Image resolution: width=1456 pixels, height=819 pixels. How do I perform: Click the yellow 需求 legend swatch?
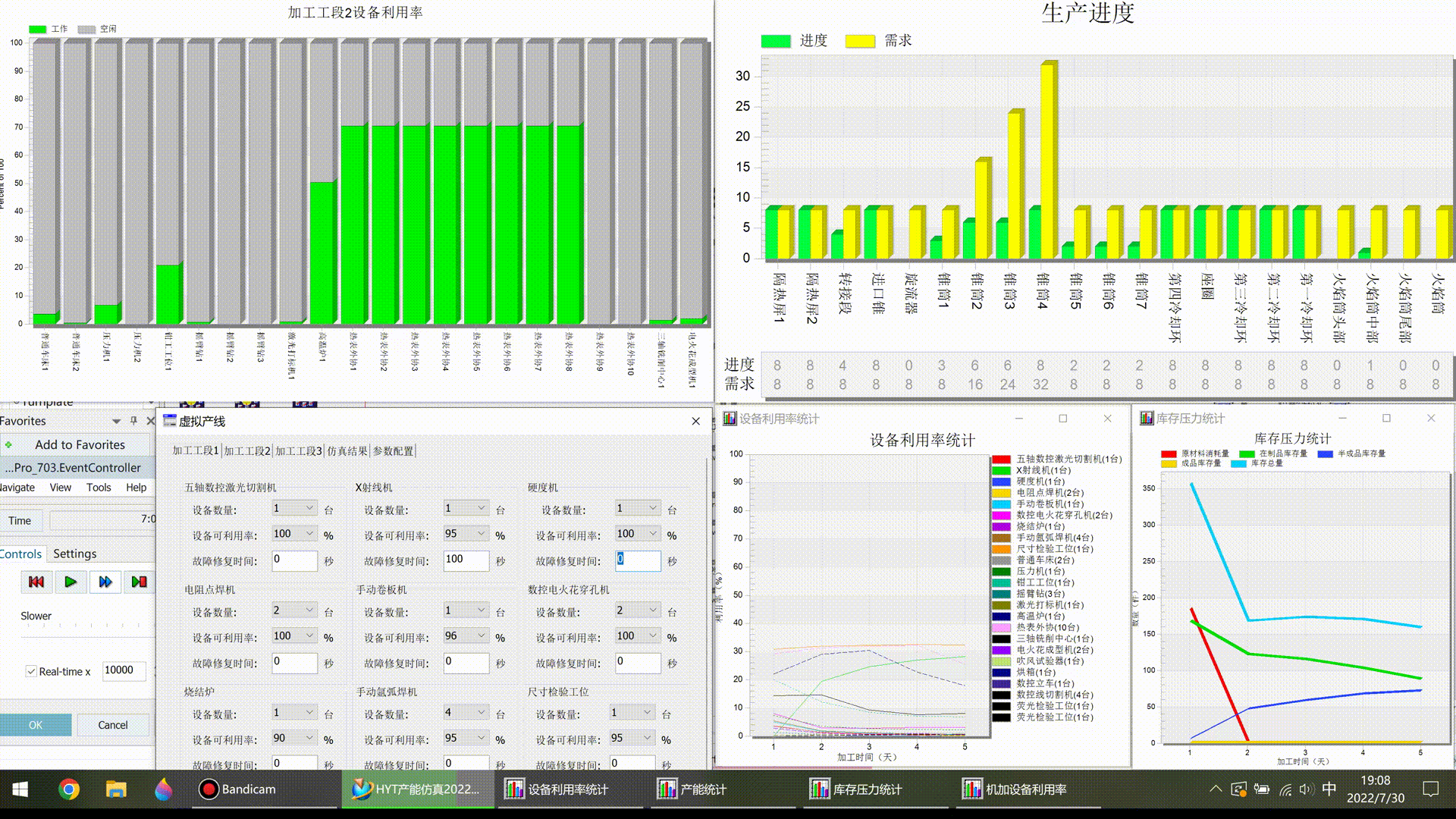coord(860,41)
